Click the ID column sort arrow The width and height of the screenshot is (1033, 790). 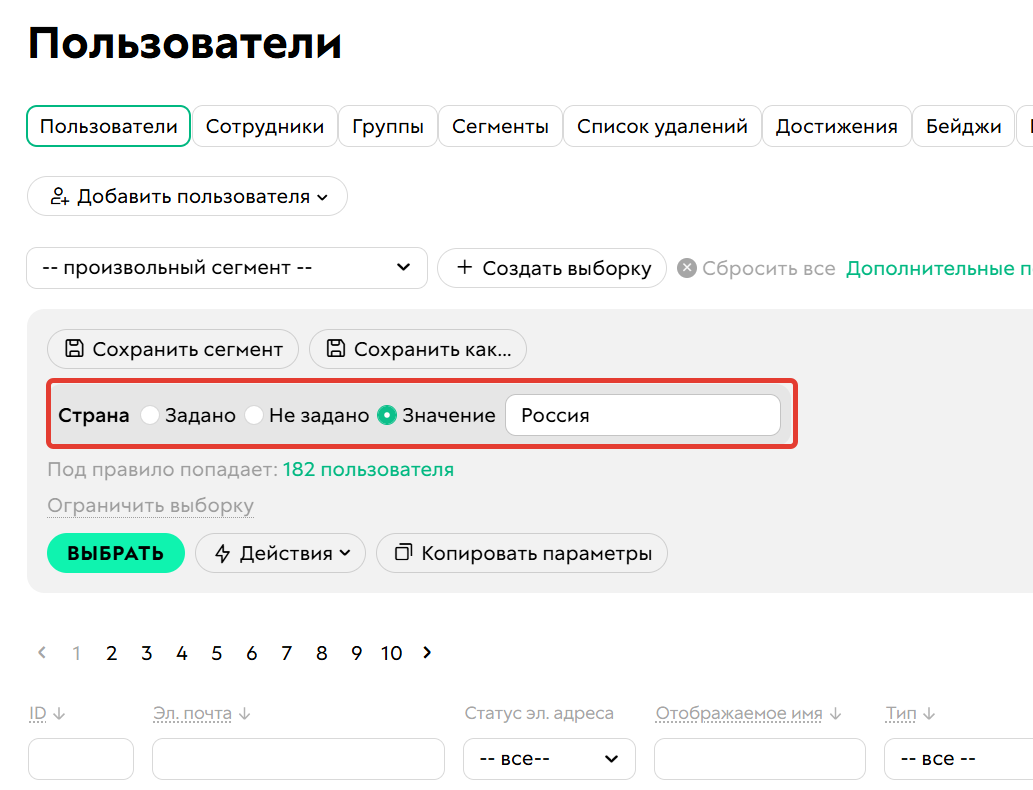pyautogui.click(x=59, y=713)
